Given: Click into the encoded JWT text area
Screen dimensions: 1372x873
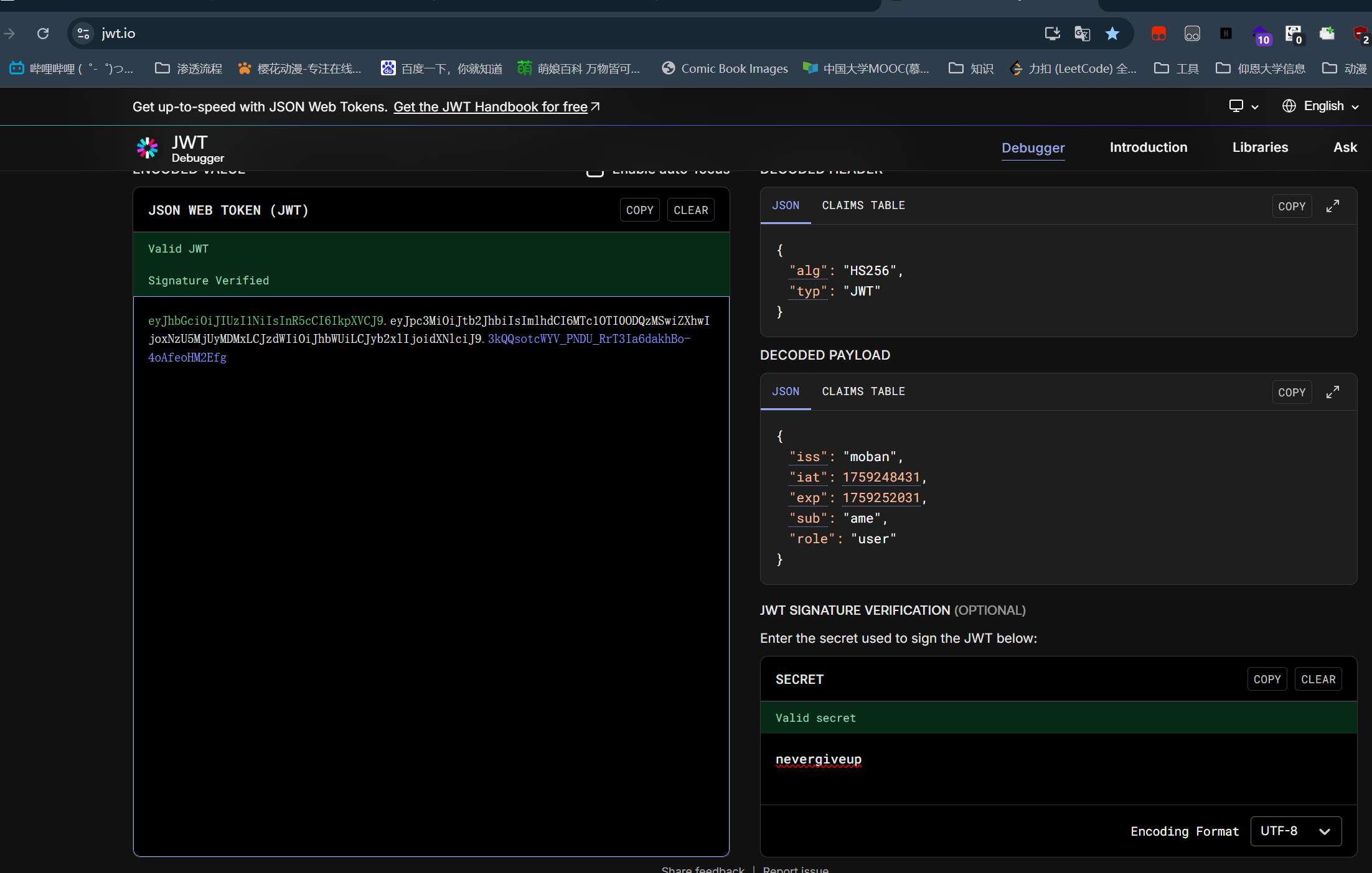Looking at the screenshot, I should coord(431,576).
